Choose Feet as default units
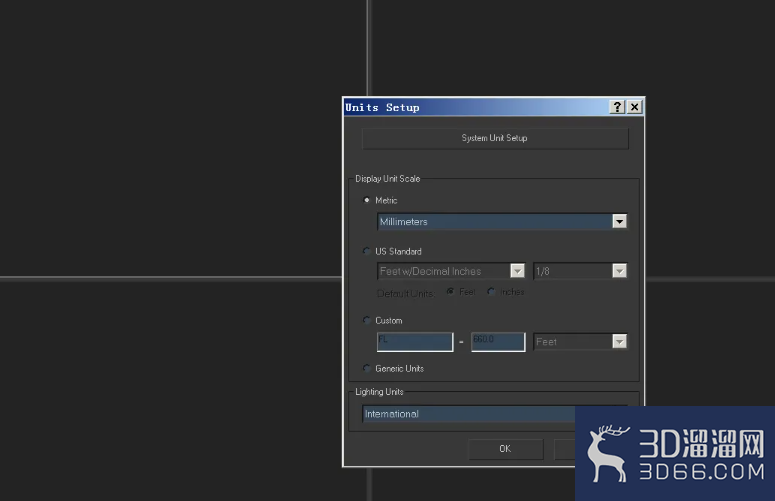 click(450, 292)
